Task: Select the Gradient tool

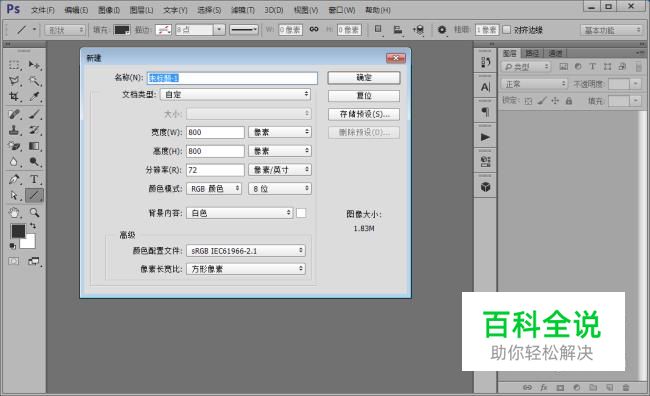Action: click(x=34, y=146)
